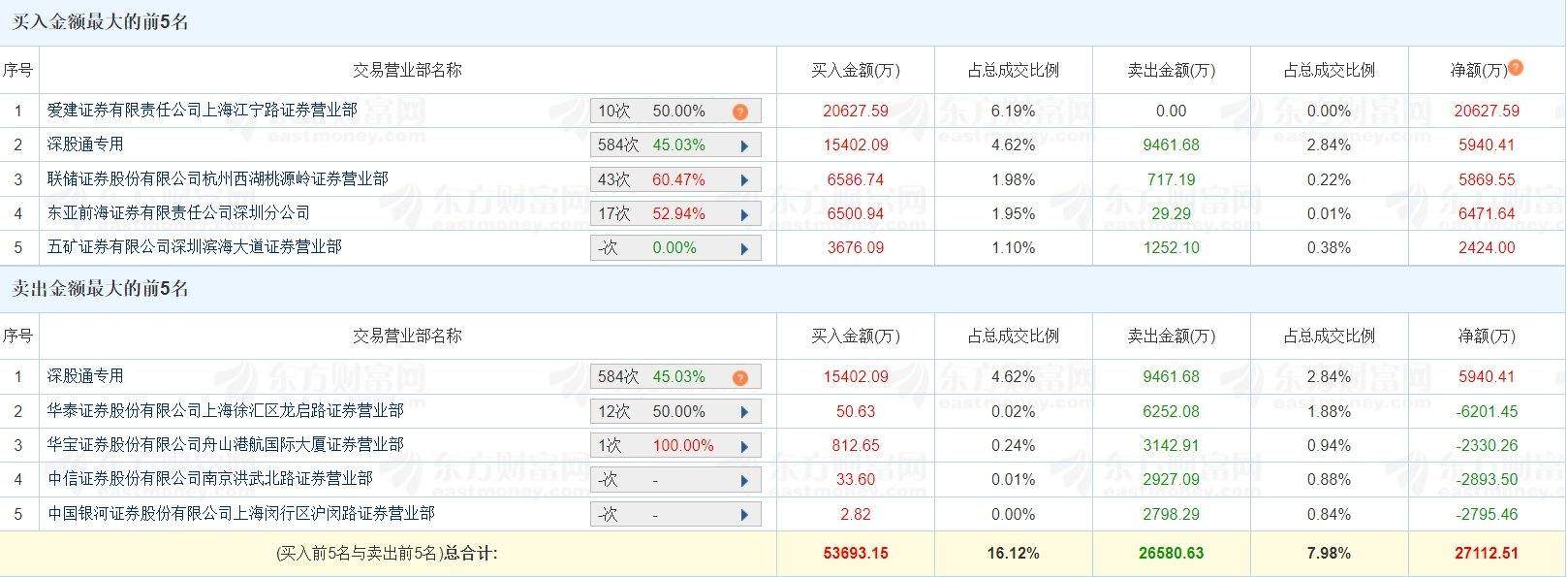Image resolution: width=1568 pixels, height=577 pixels.
Task: Click the 1次 100.00% stats box
Action: (x=659, y=446)
